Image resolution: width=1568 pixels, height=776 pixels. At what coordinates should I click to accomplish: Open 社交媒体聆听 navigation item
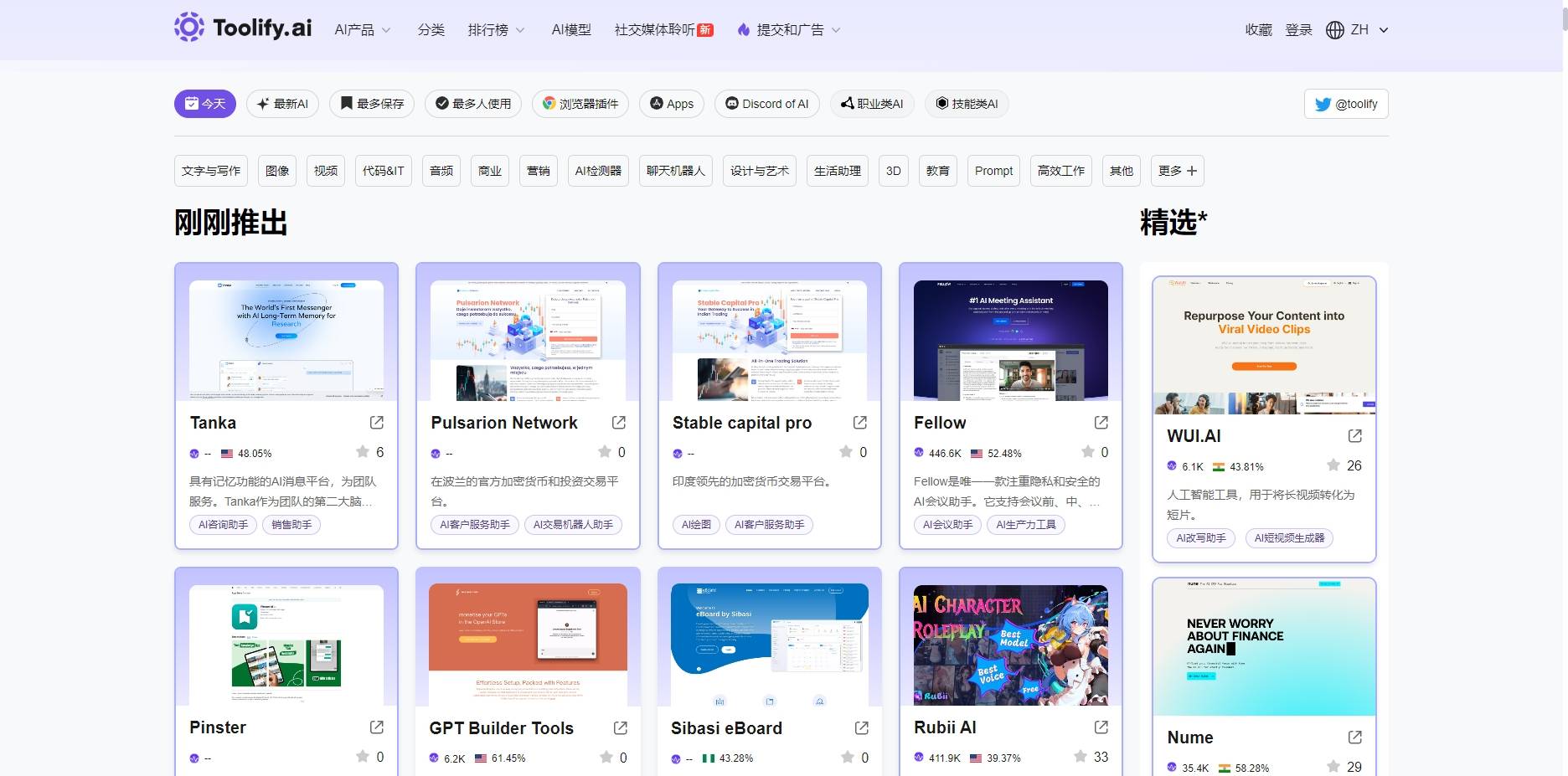663,30
